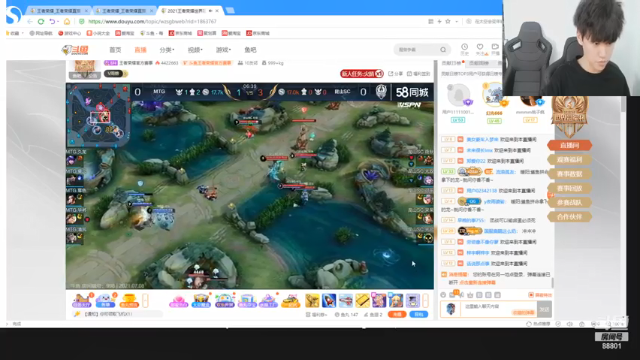Click the purple undo-close-tab icon
Viewport: 640px width, 360px height.
[51, 21]
